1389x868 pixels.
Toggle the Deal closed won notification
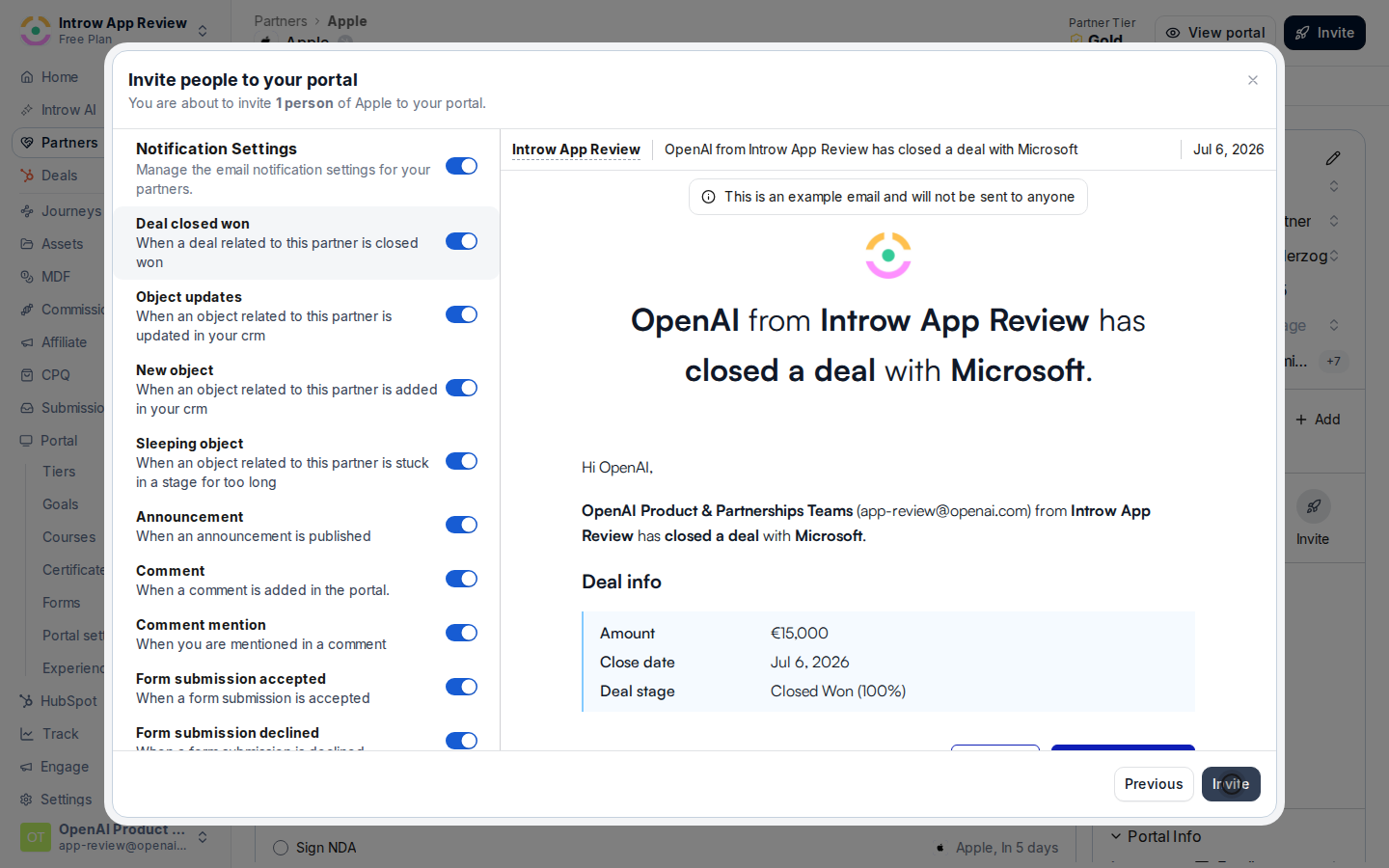pyautogui.click(x=461, y=241)
